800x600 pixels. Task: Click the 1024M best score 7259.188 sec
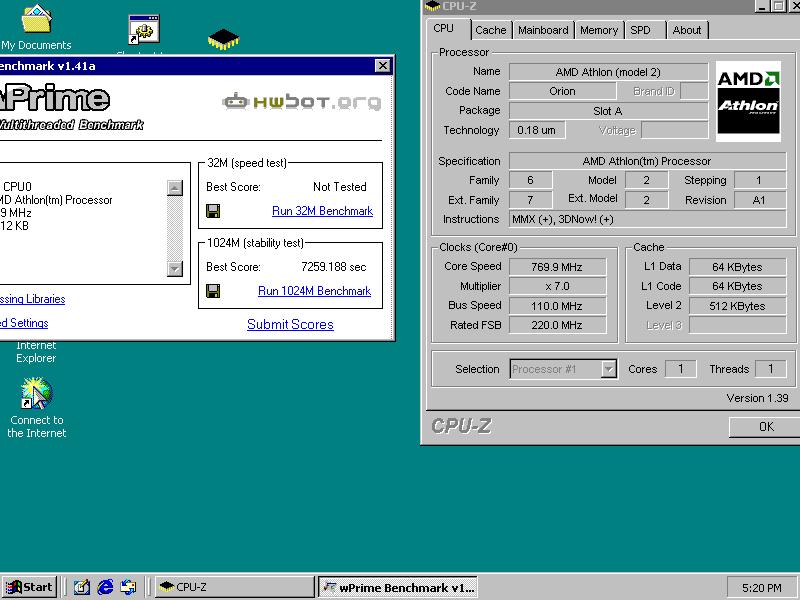click(x=334, y=267)
